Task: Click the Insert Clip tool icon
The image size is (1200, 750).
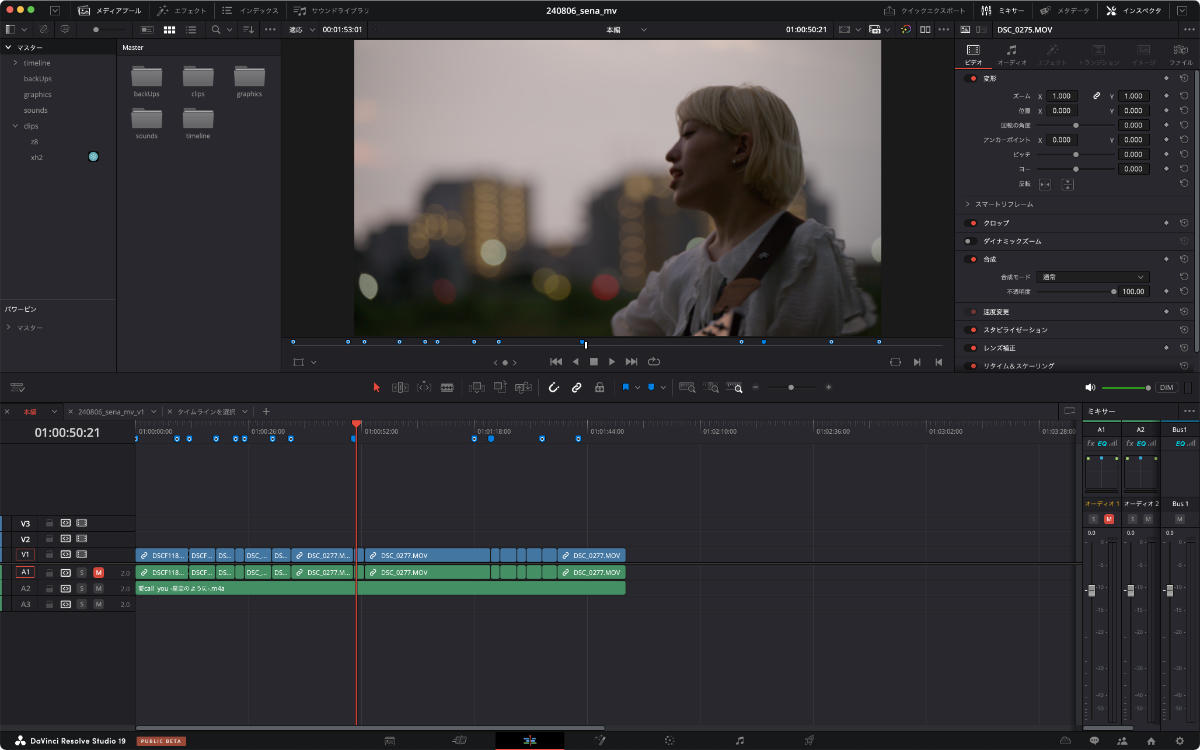Action: tap(476, 387)
